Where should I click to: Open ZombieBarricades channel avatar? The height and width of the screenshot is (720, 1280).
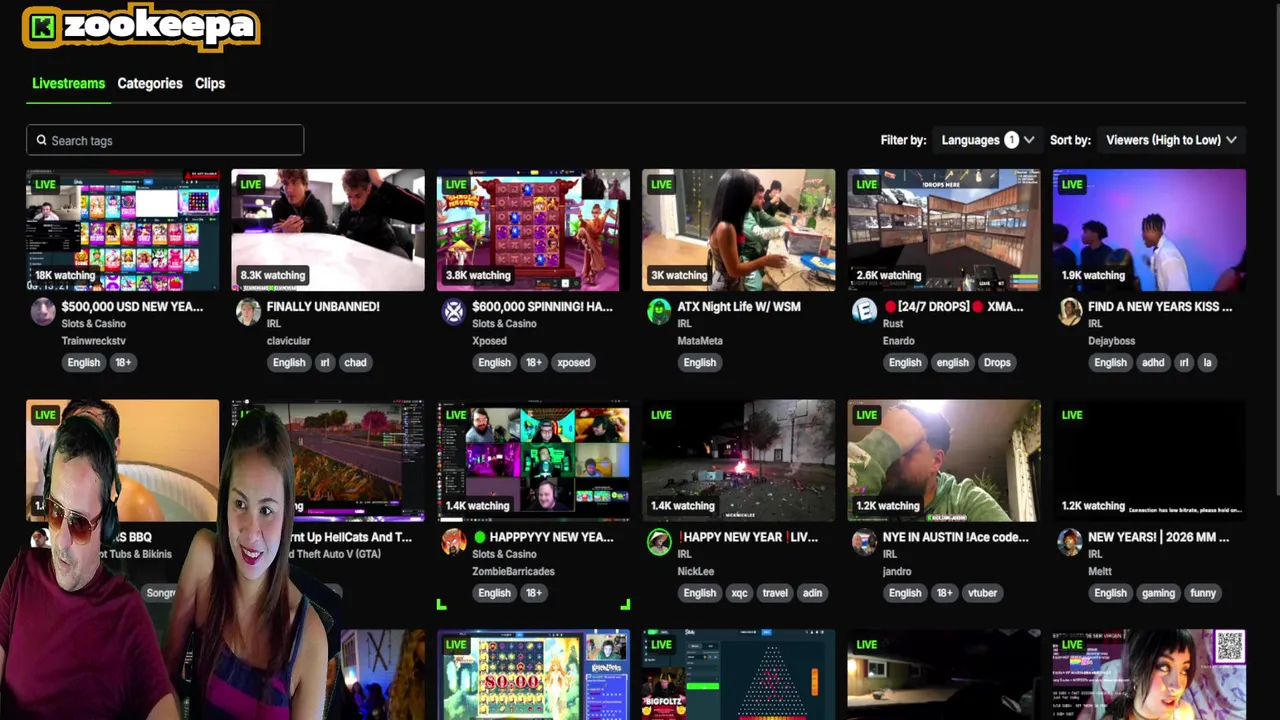pos(454,542)
